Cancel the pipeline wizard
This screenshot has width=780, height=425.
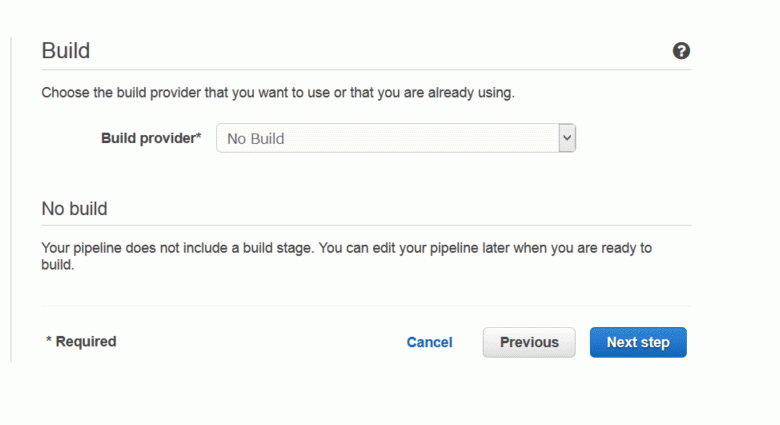pos(429,342)
